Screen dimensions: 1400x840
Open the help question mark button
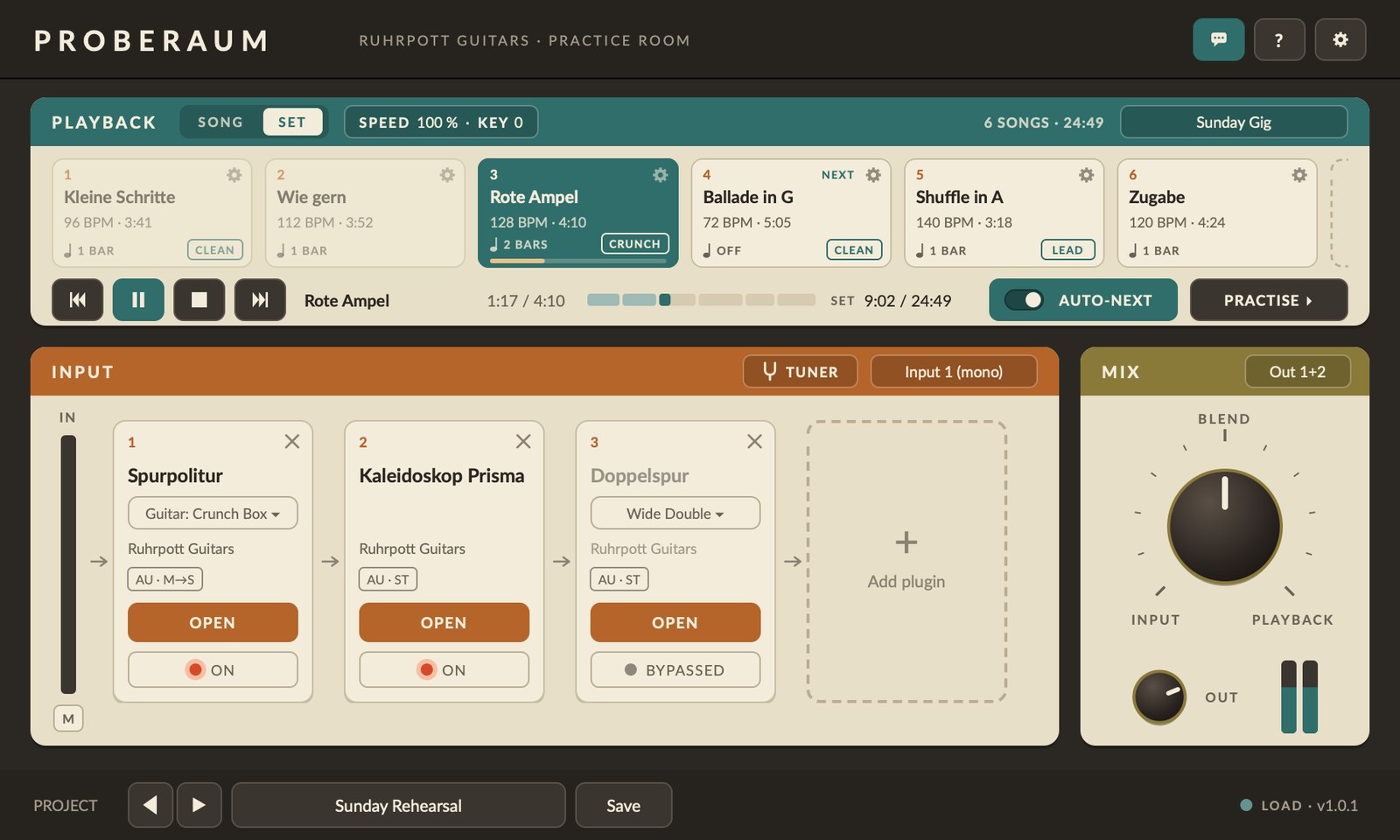click(x=1279, y=39)
